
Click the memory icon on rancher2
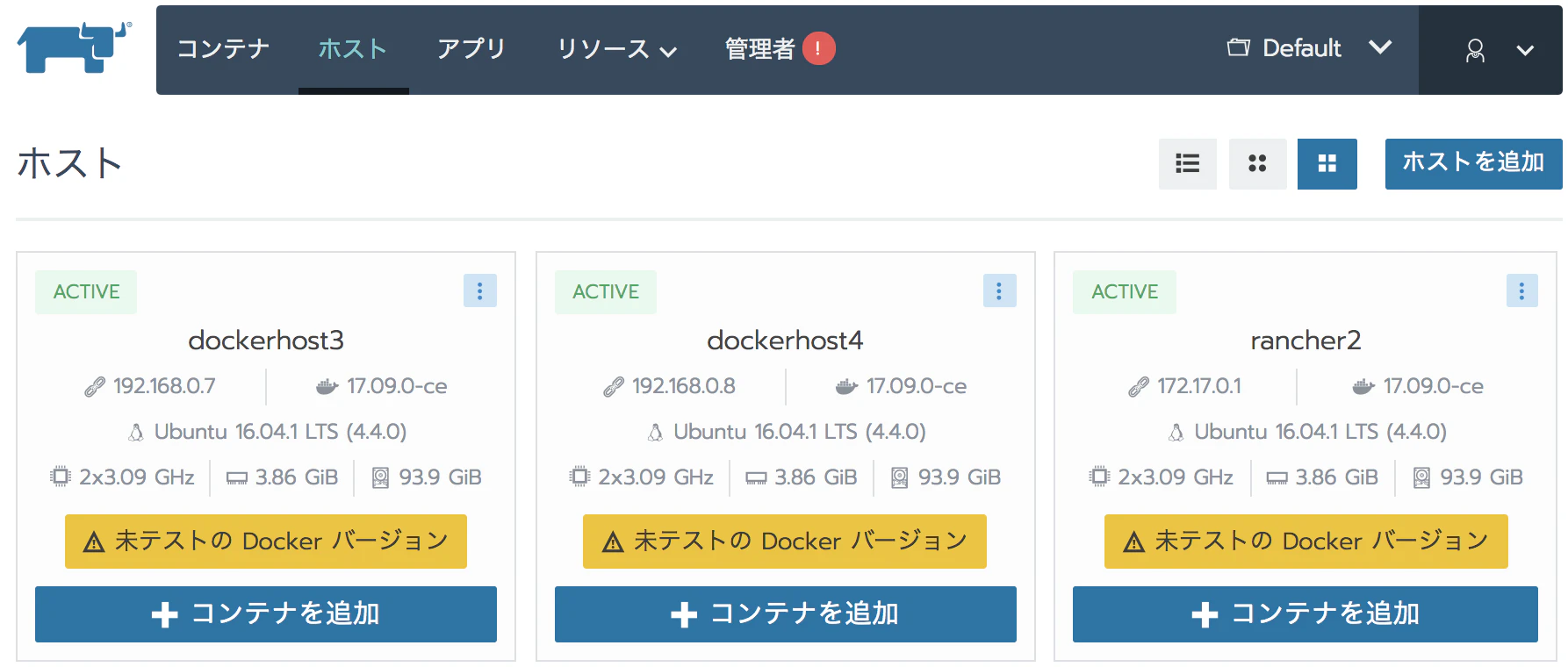[x=1277, y=478]
